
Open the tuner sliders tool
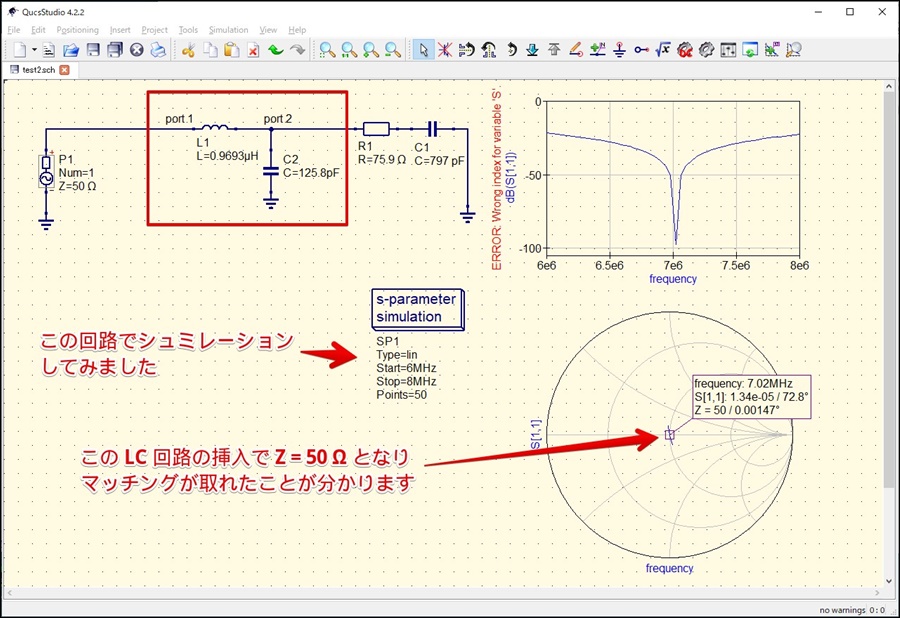[x=728, y=50]
